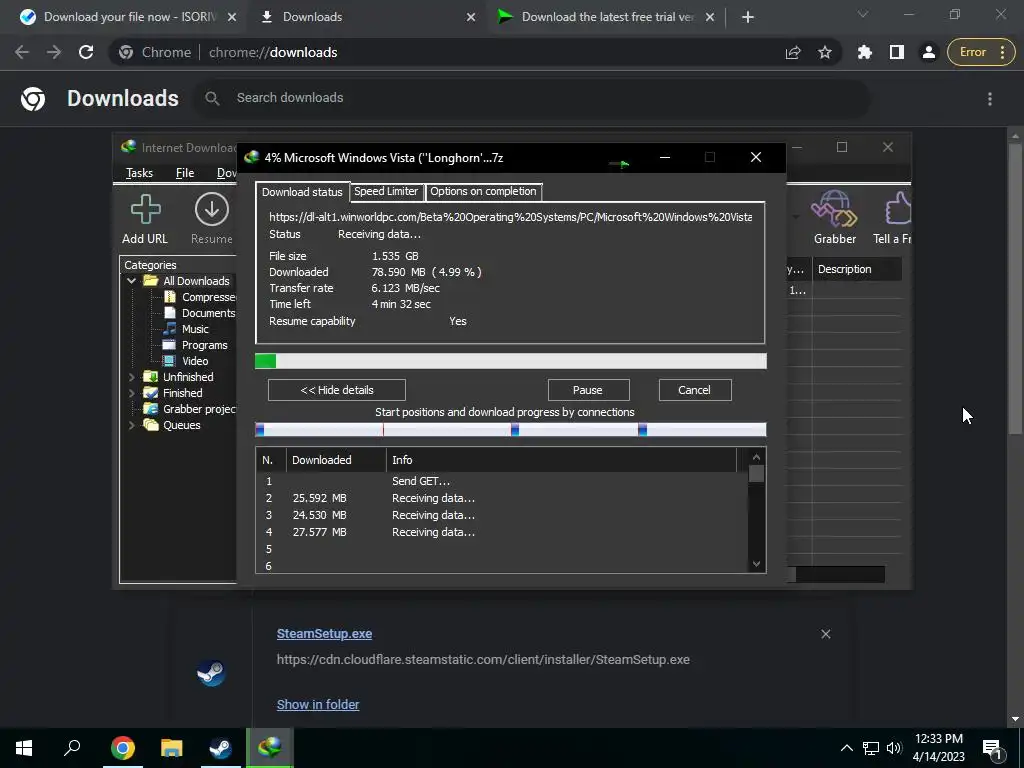1024x768 pixels.
Task: Open Chrome profile icon
Action: 929,52
